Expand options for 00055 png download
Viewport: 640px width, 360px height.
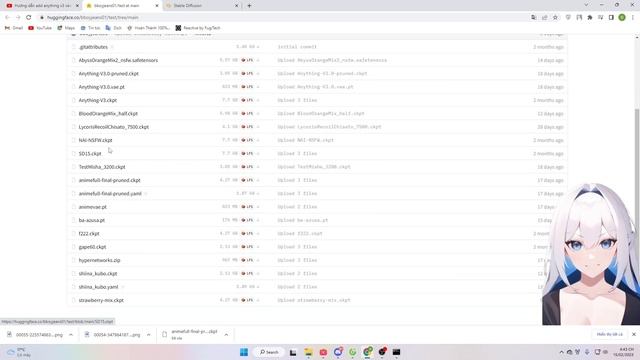coord(71,335)
